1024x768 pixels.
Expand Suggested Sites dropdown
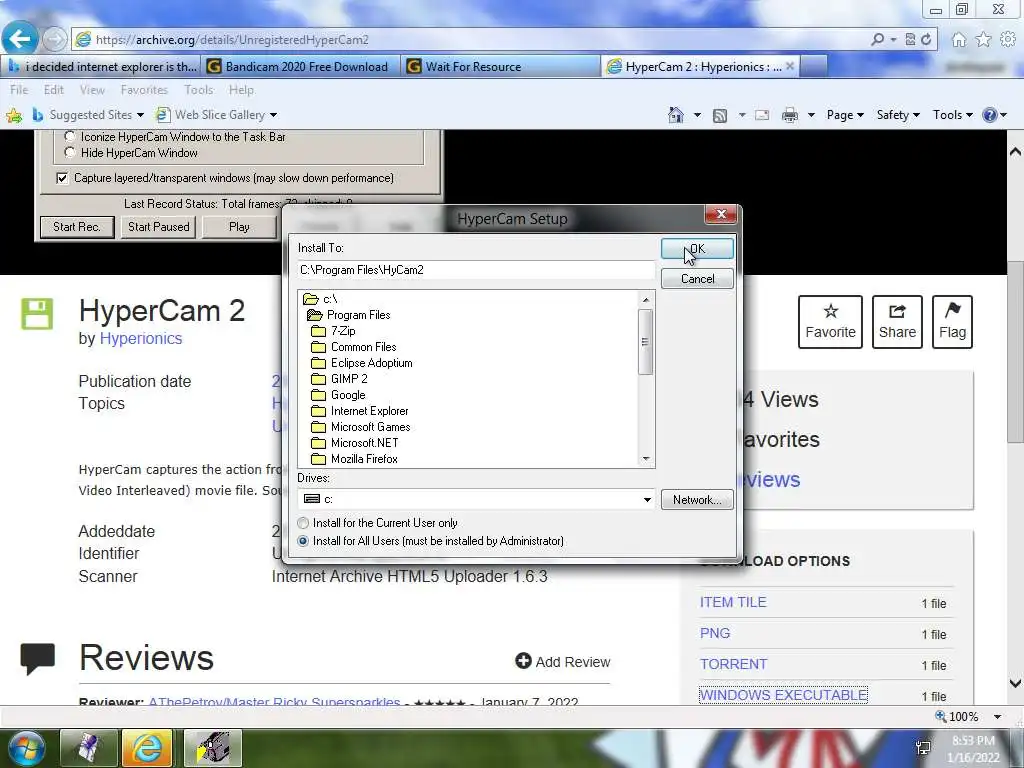pos(140,116)
